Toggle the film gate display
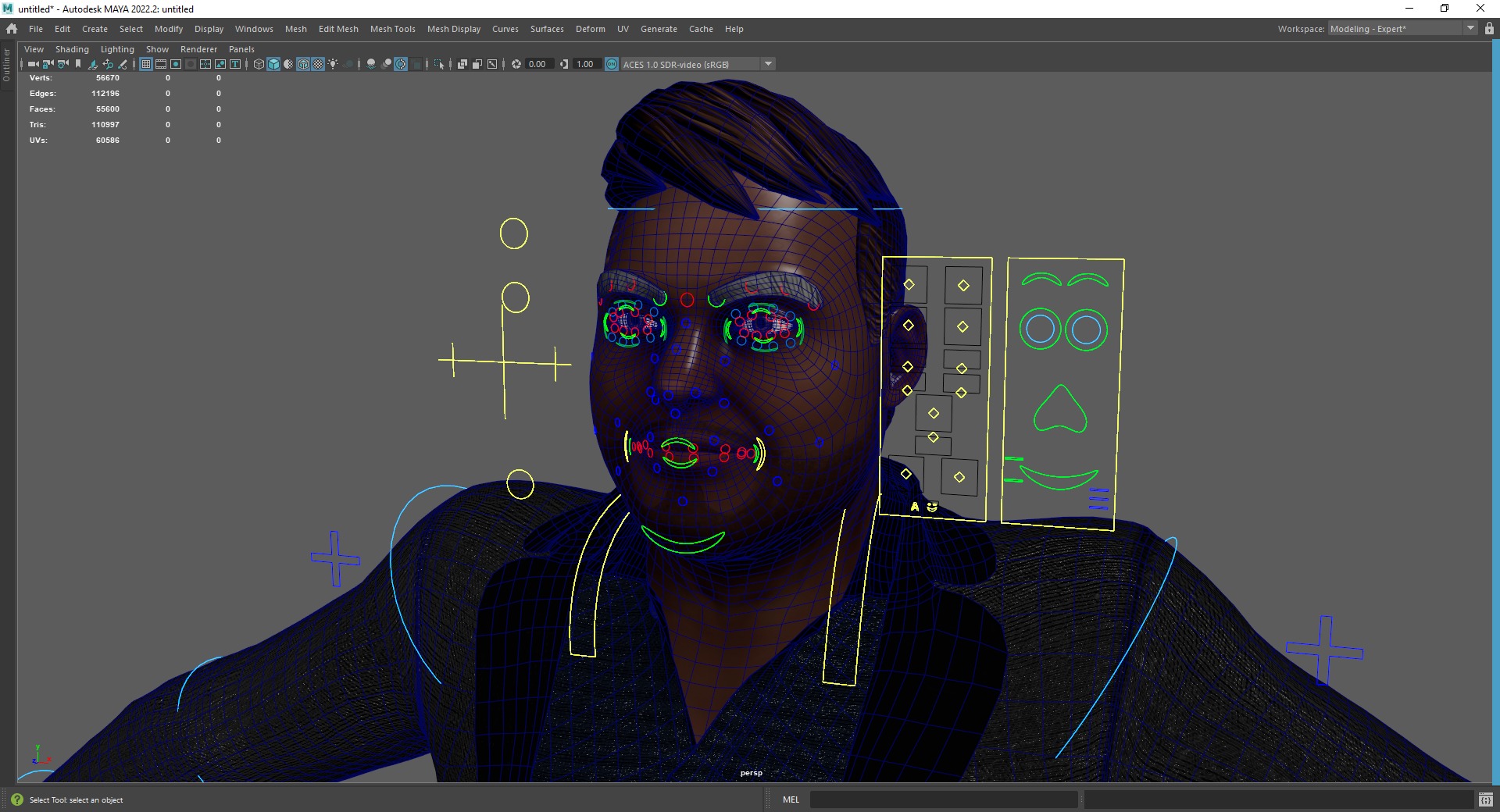 161,64
